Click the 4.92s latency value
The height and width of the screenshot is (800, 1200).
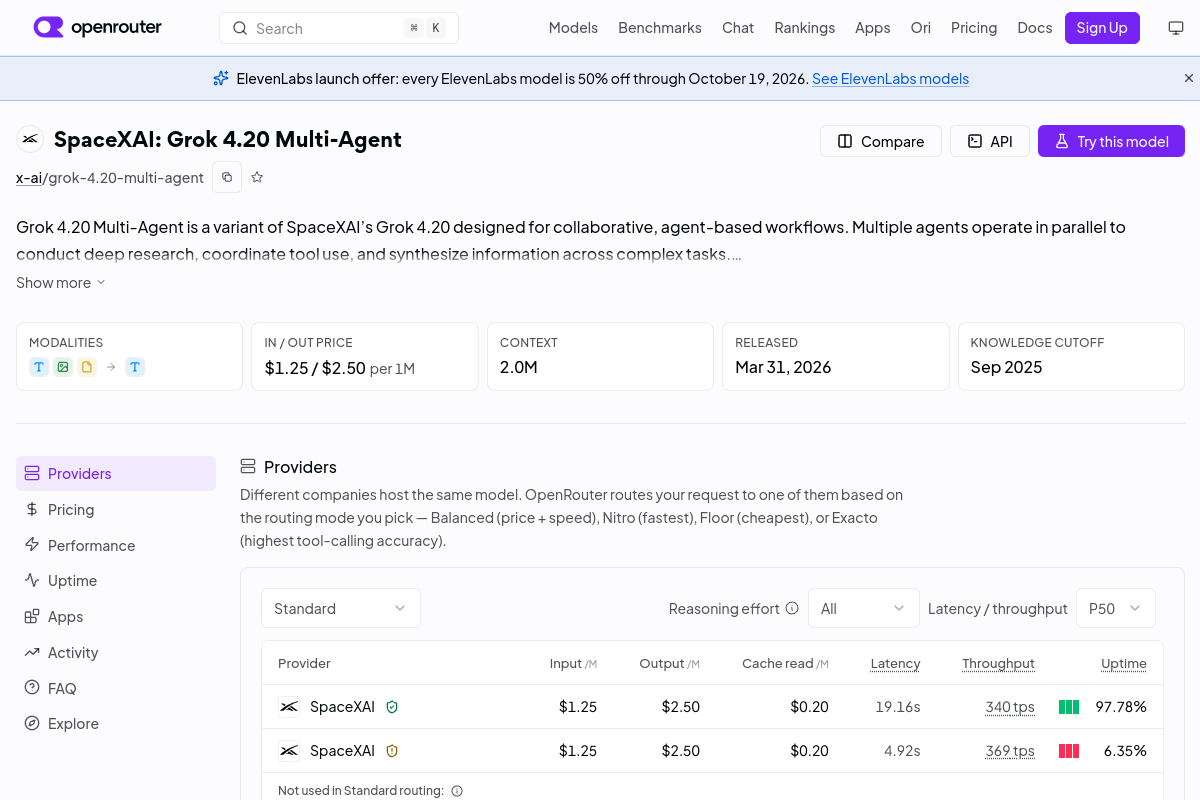click(902, 751)
